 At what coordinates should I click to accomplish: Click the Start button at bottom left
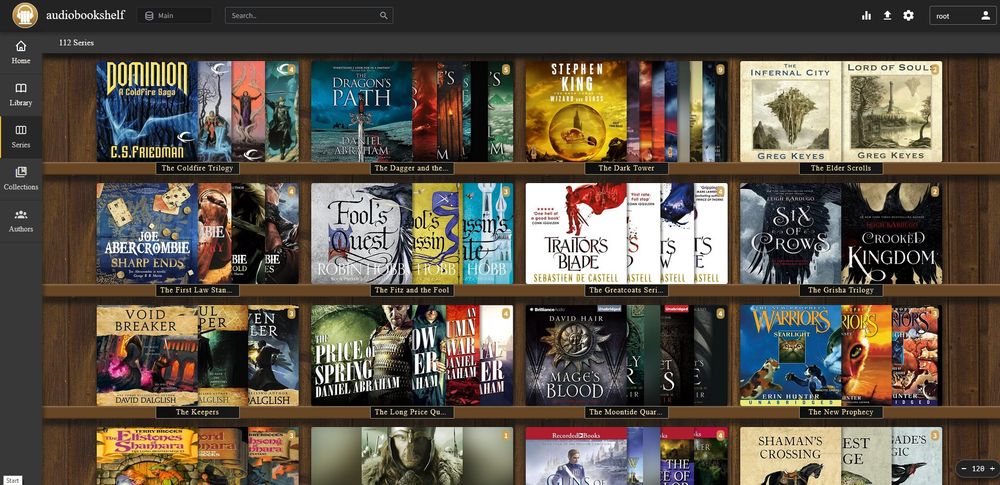11,480
